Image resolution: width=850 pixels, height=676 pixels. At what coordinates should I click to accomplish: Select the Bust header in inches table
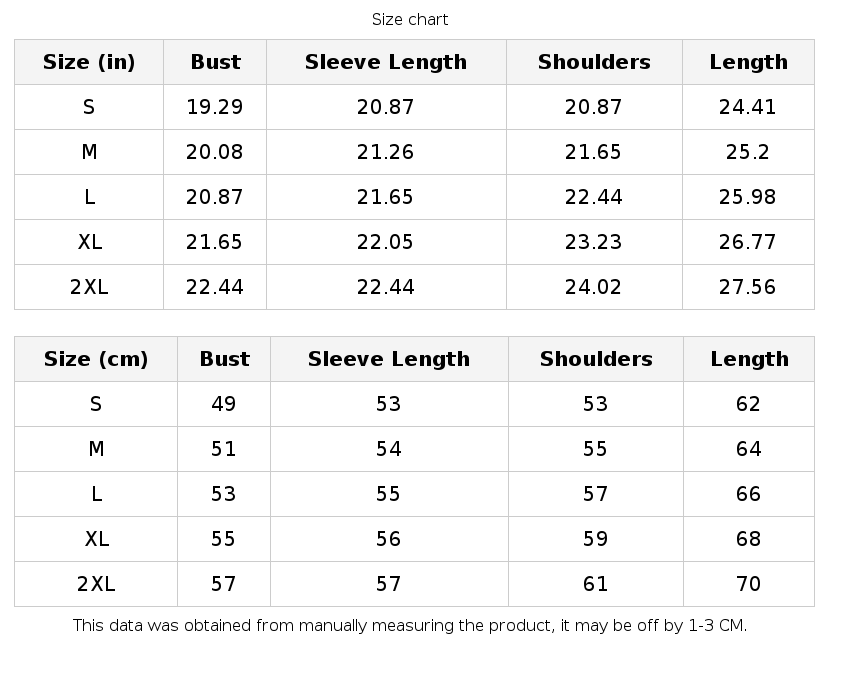coord(215,62)
